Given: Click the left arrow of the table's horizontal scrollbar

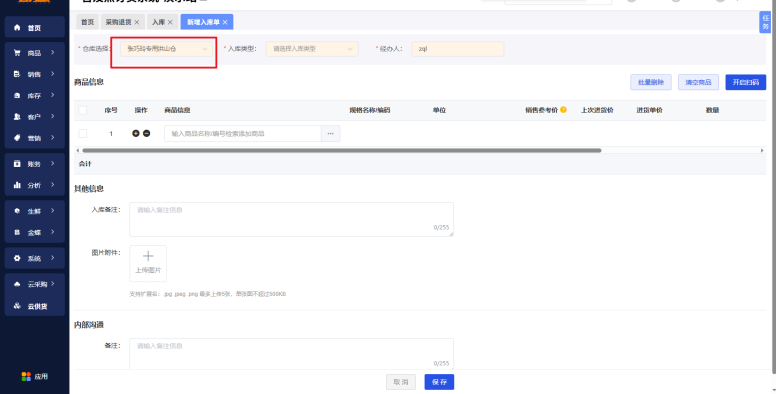Looking at the screenshot, I should pos(77,150).
